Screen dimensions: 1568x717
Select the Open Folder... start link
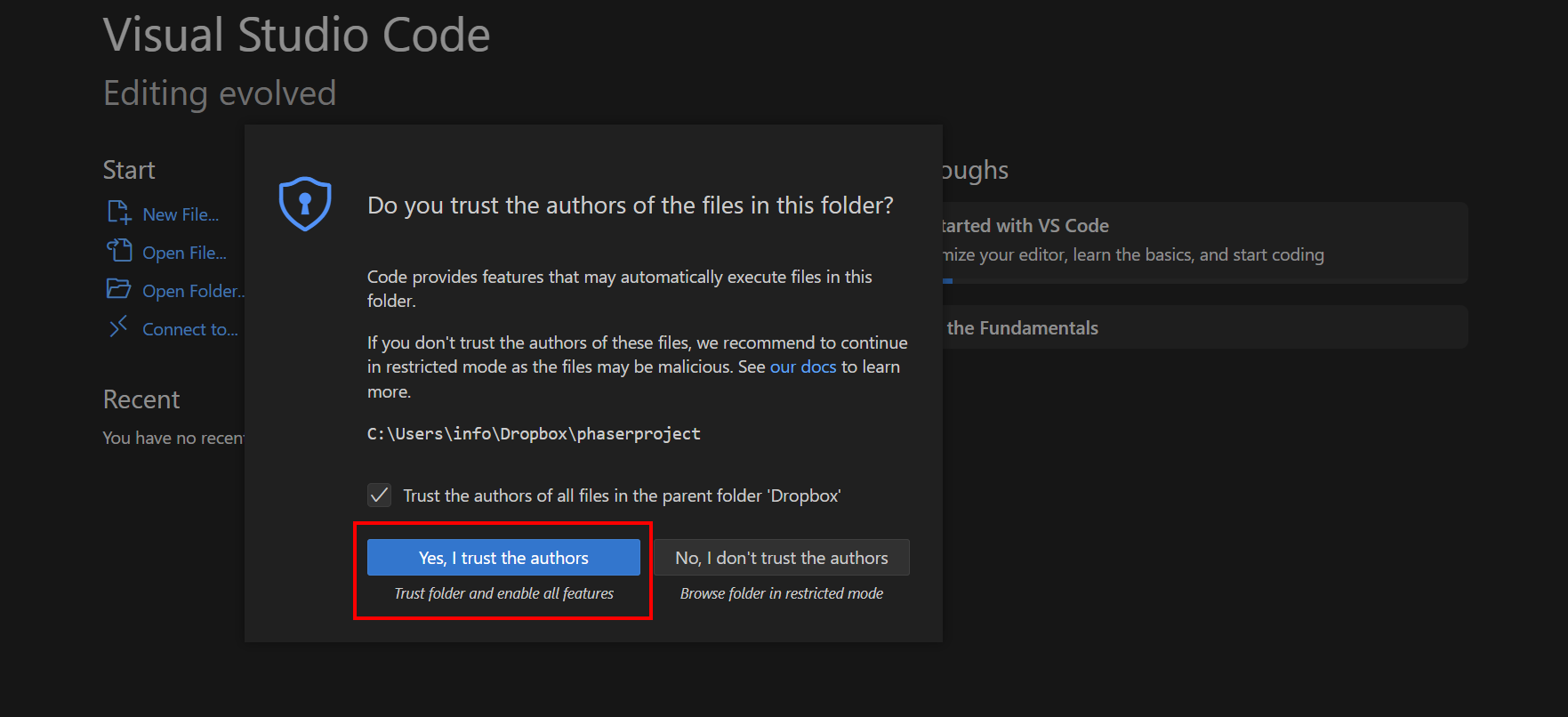[193, 291]
